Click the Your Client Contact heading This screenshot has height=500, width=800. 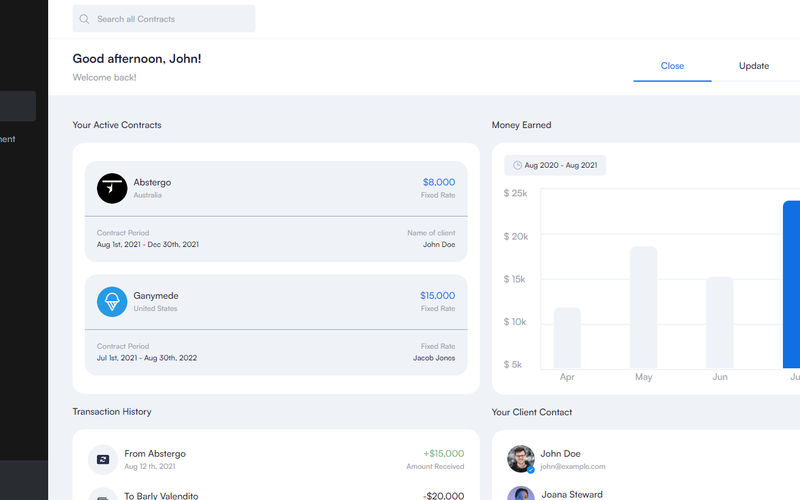point(532,412)
